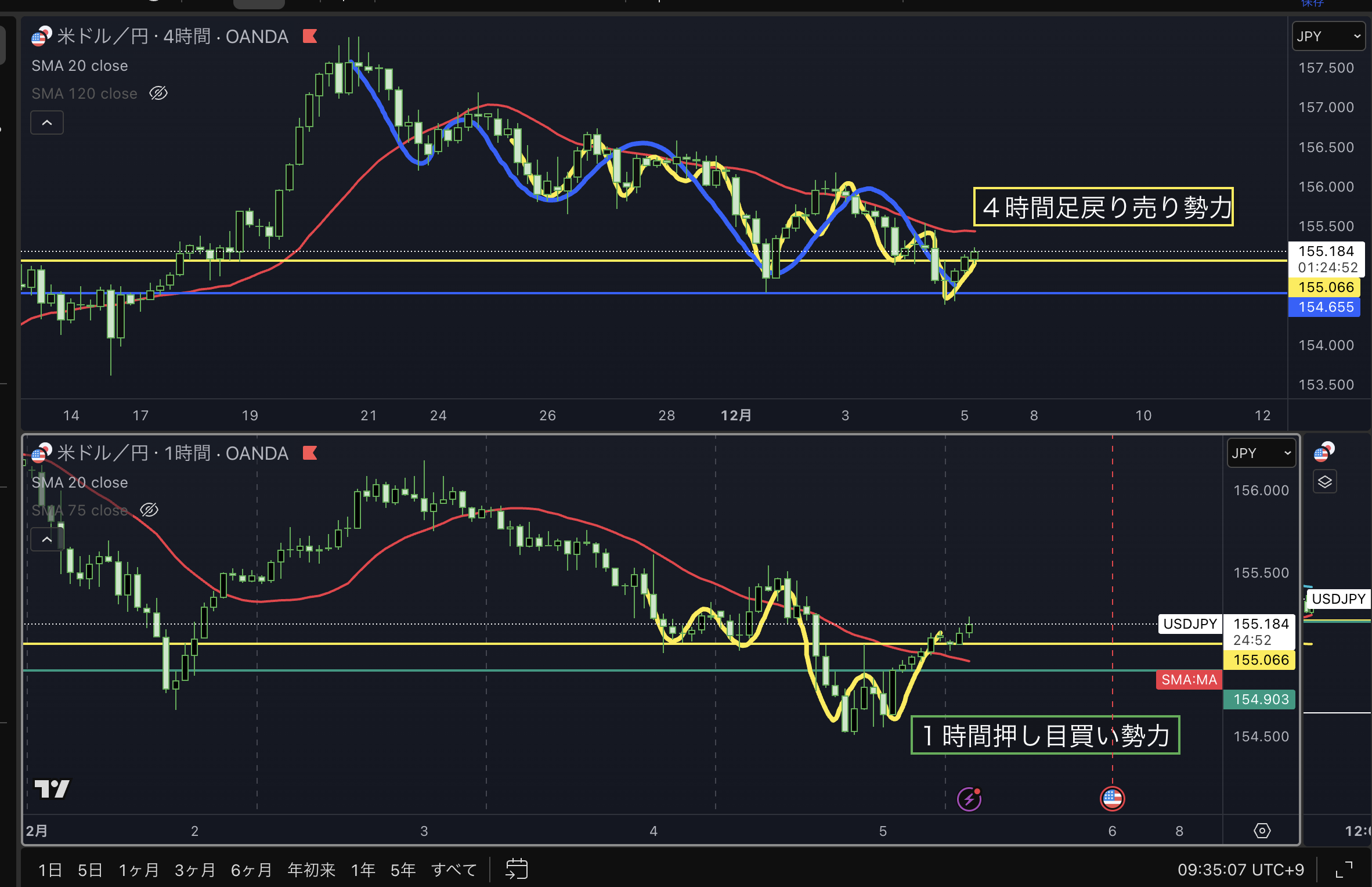Click the red flag on 4-hour chart title
The width and height of the screenshot is (1372, 887).
[x=310, y=37]
